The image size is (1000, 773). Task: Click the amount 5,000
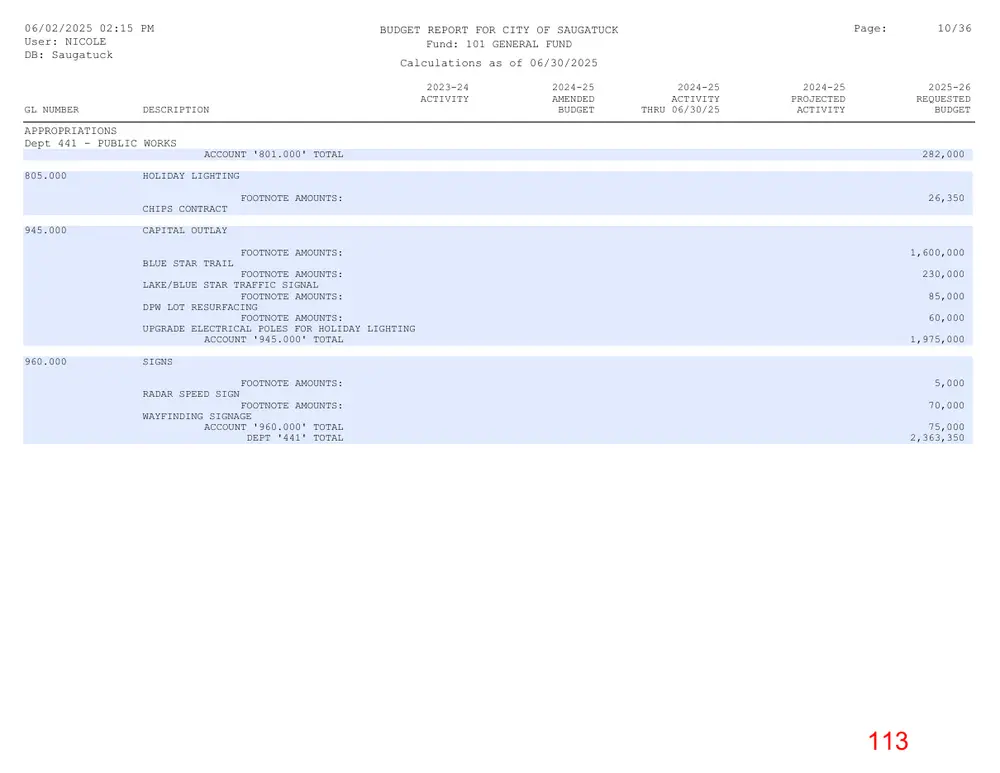pyautogui.click(x=950, y=383)
